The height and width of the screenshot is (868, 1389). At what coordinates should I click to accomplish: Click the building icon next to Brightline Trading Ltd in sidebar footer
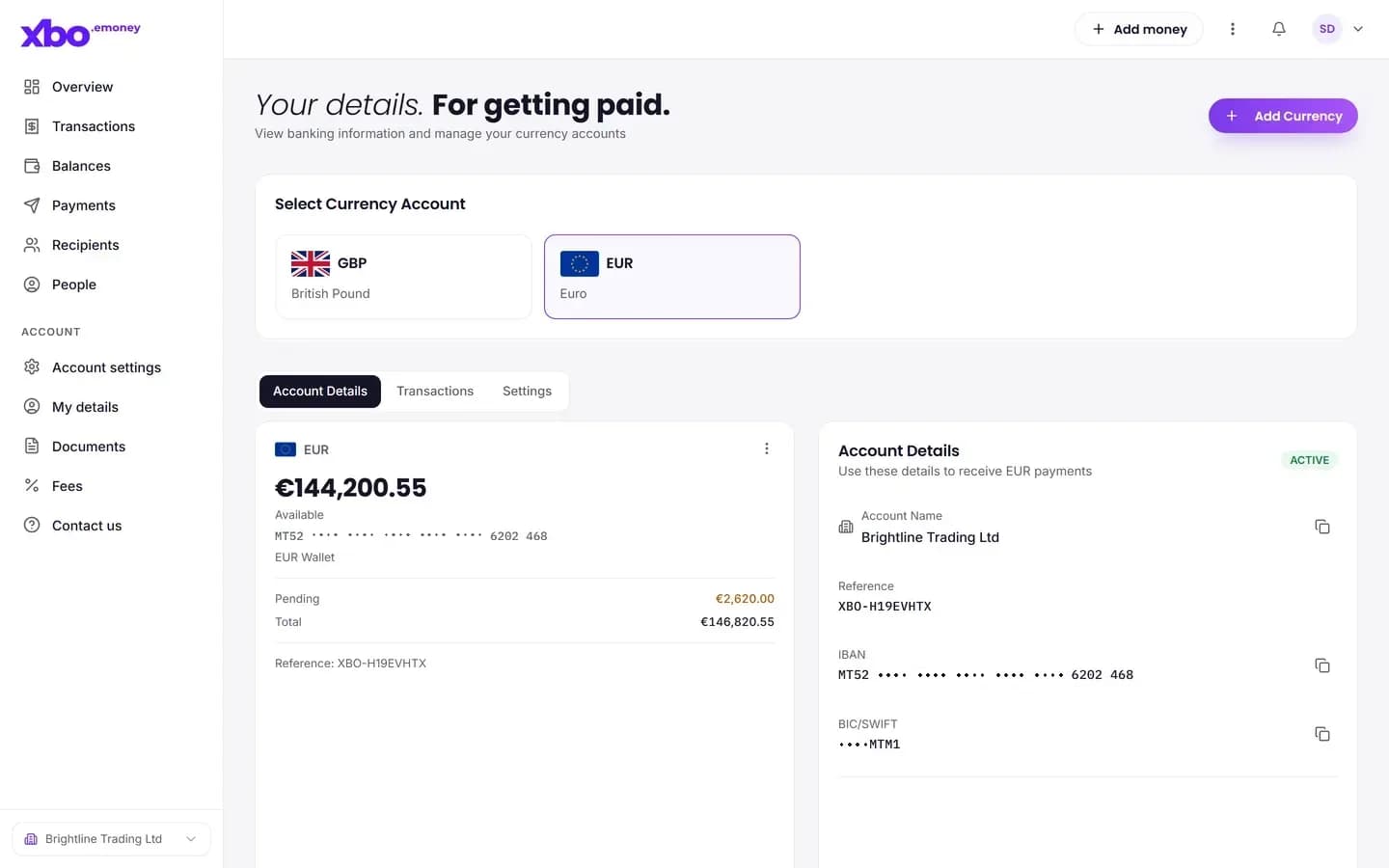tap(31, 839)
